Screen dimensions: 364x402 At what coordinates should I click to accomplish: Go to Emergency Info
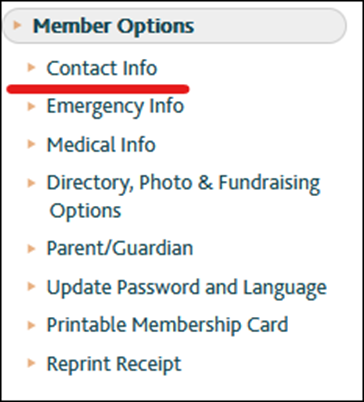(115, 107)
